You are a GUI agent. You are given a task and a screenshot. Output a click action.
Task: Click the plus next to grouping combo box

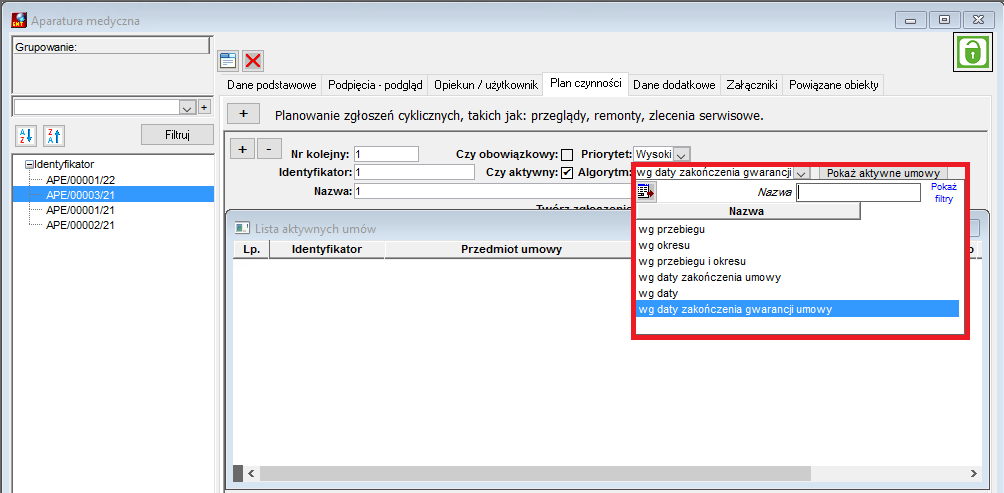tap(204, 107)
